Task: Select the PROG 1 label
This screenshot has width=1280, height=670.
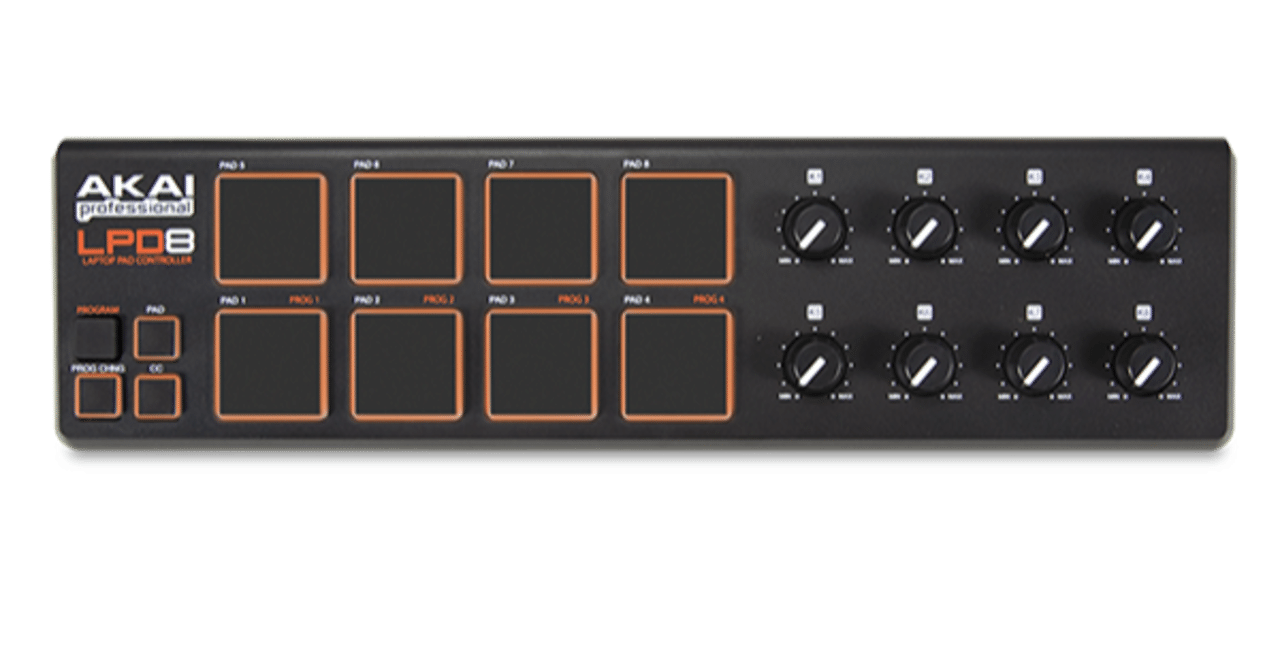Action: 305,297
